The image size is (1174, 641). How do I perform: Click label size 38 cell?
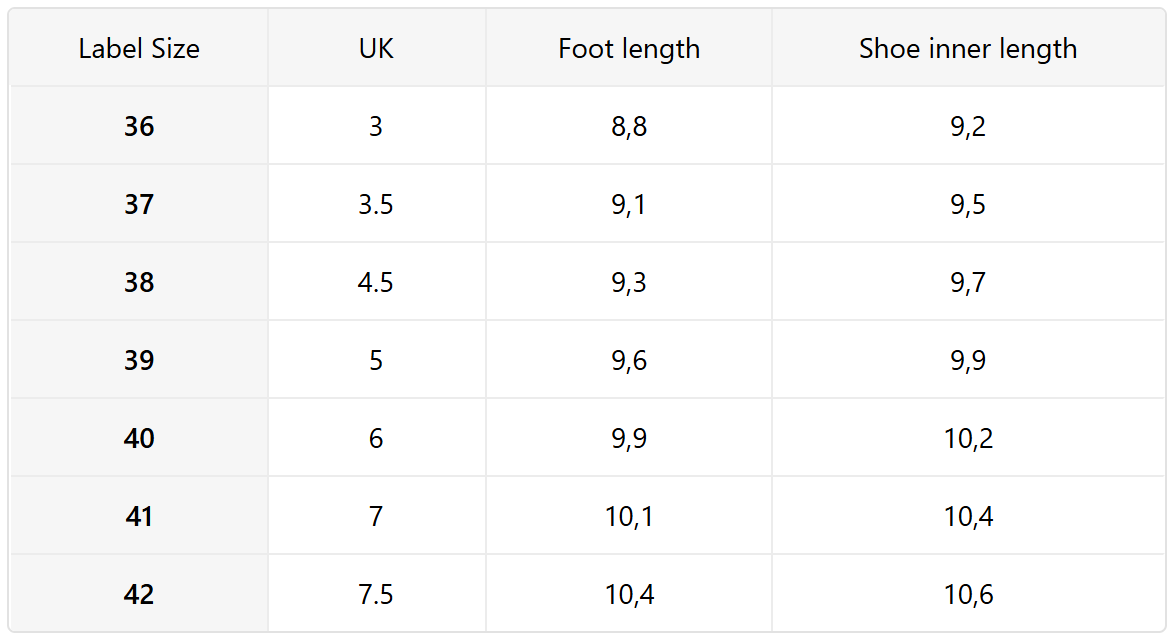139,283
